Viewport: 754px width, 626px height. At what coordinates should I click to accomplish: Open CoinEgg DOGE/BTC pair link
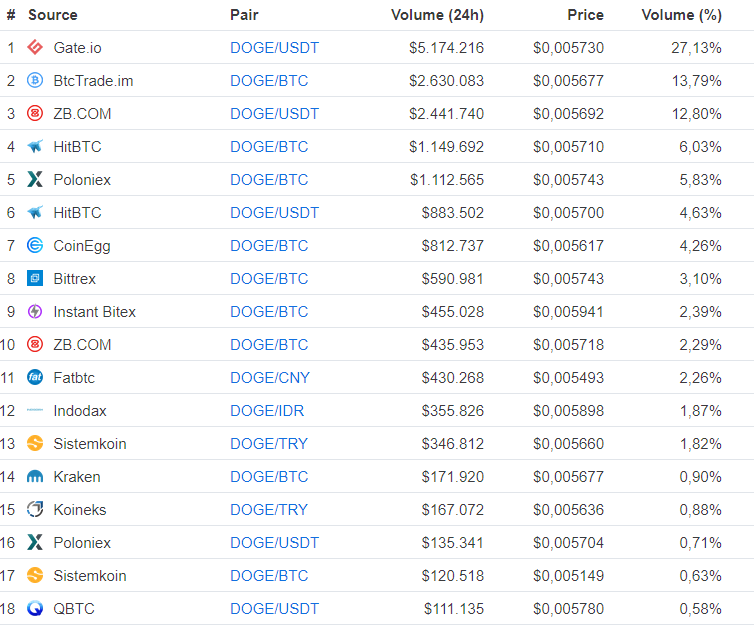pyautogui.click(x=269, y=246)
